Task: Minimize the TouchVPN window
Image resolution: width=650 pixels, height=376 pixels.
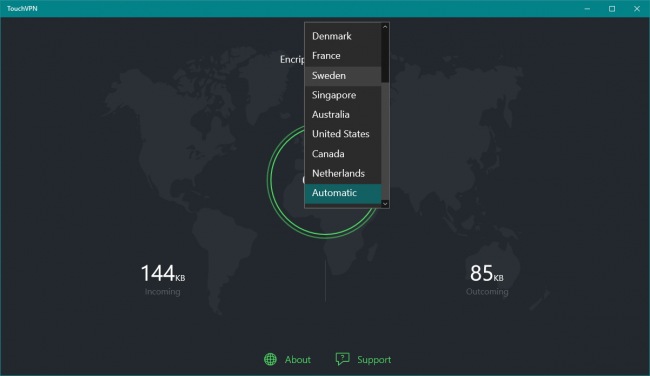Action: pyautogui.click(x=587, y=9)
